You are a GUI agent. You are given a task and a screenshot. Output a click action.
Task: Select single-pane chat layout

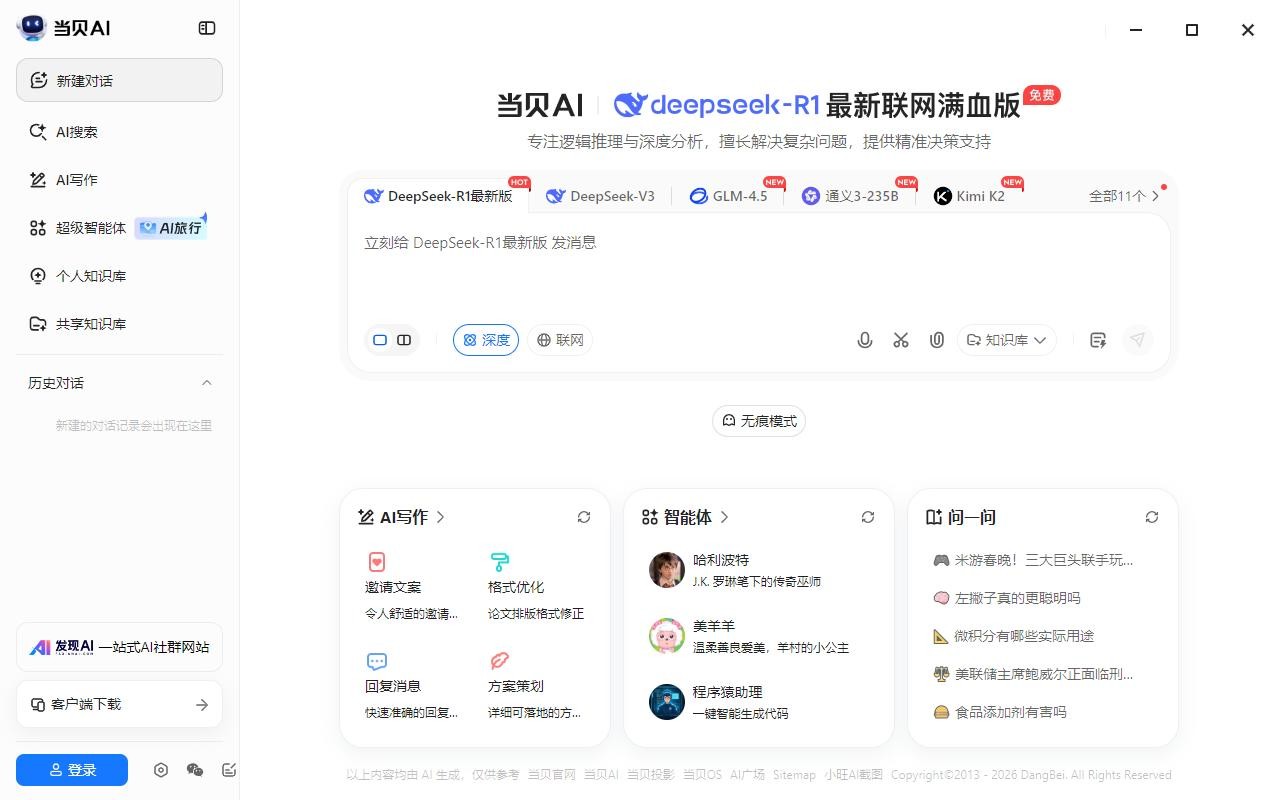380,340
